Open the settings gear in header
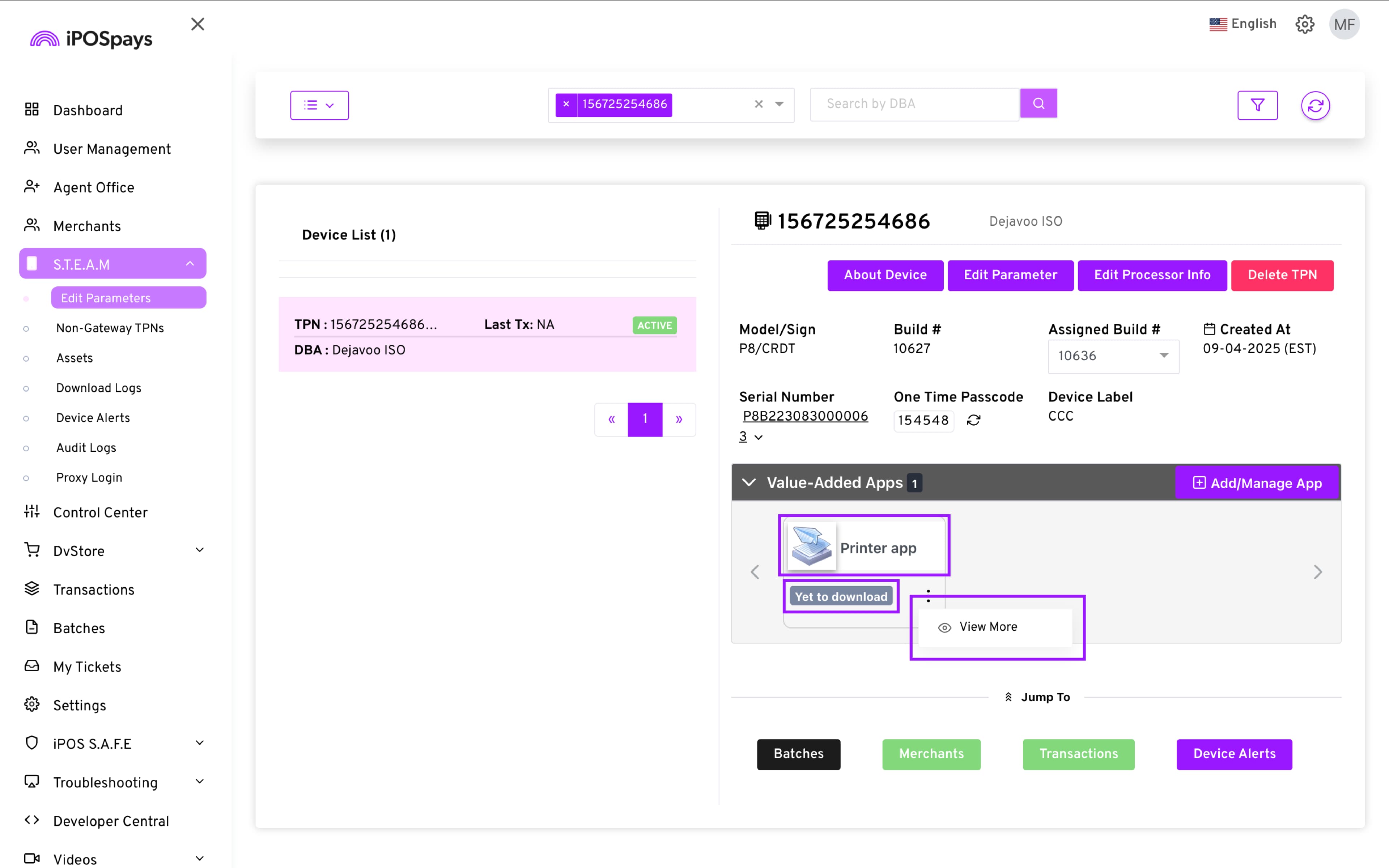The width and height of the screenshot is (1389, 868). click(1305, 24)
